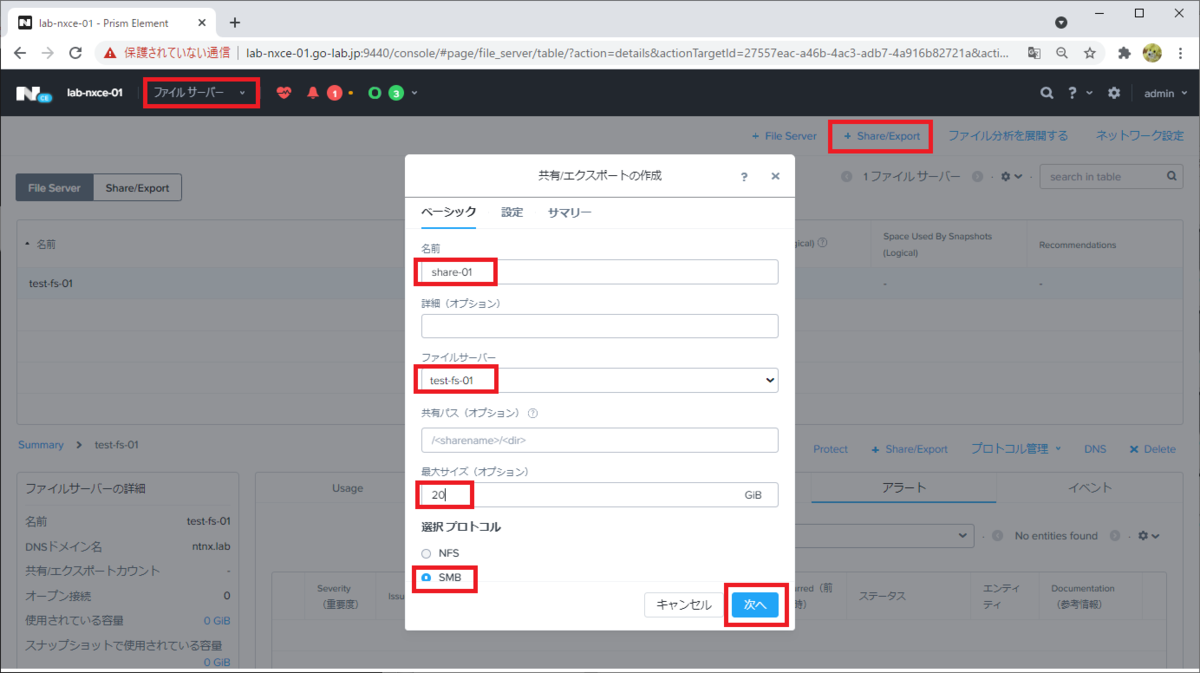Open test-fs-01 file server select box
Viewport: 1200px width, 673px height.
tap(600, 380)
